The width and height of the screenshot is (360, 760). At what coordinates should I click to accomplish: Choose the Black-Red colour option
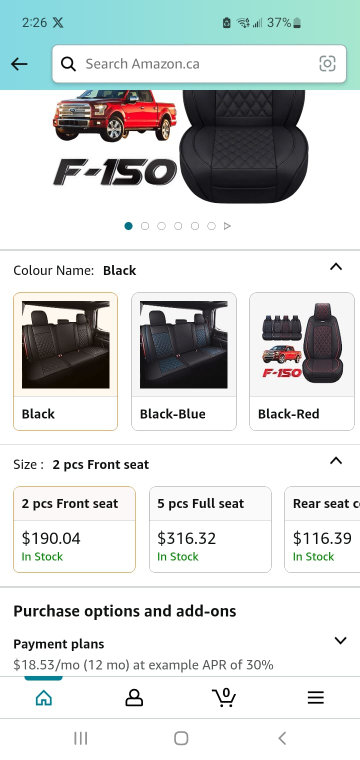pos(302,361)
